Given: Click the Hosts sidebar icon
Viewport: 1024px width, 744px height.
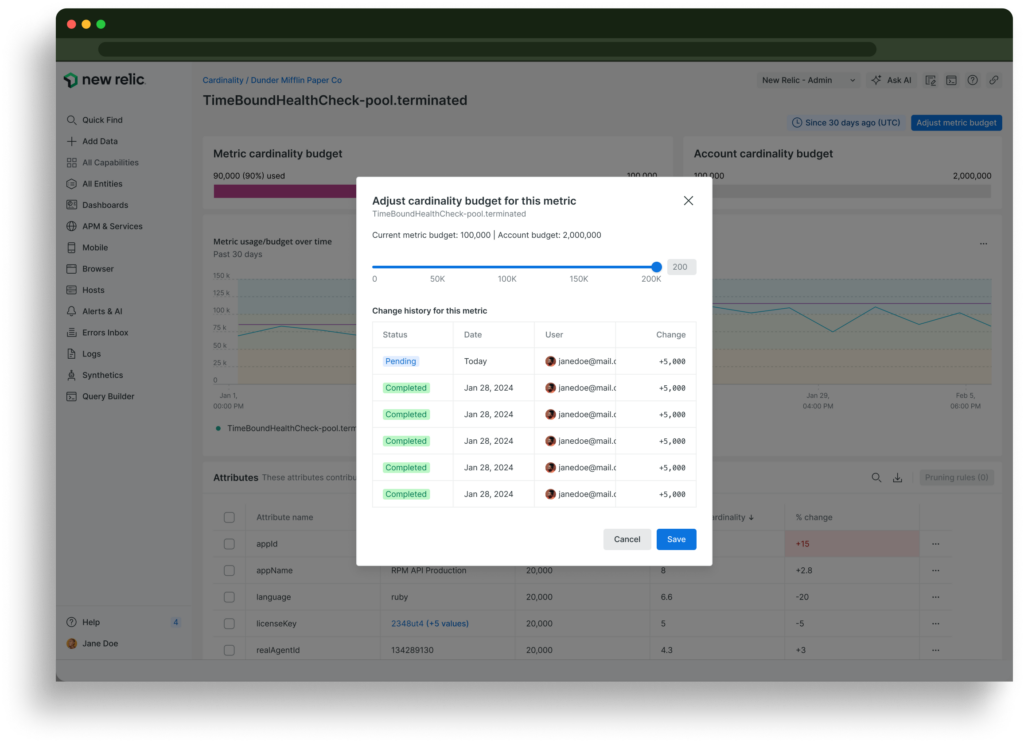Looking at the screenshot, I should tap(71, 290).
